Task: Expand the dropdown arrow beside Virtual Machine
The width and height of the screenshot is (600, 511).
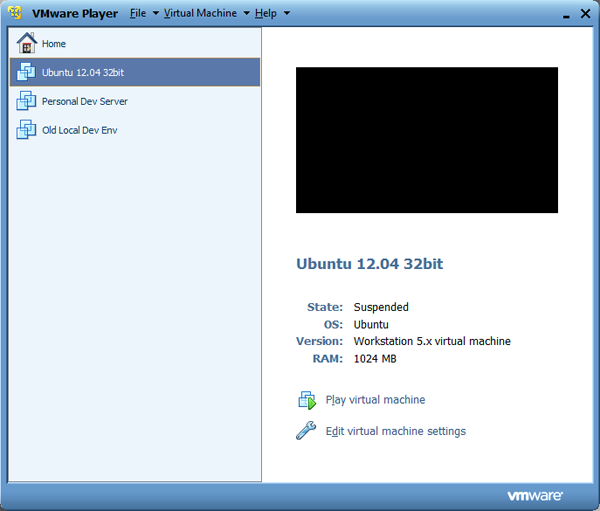Action: [x=247, y=13]
